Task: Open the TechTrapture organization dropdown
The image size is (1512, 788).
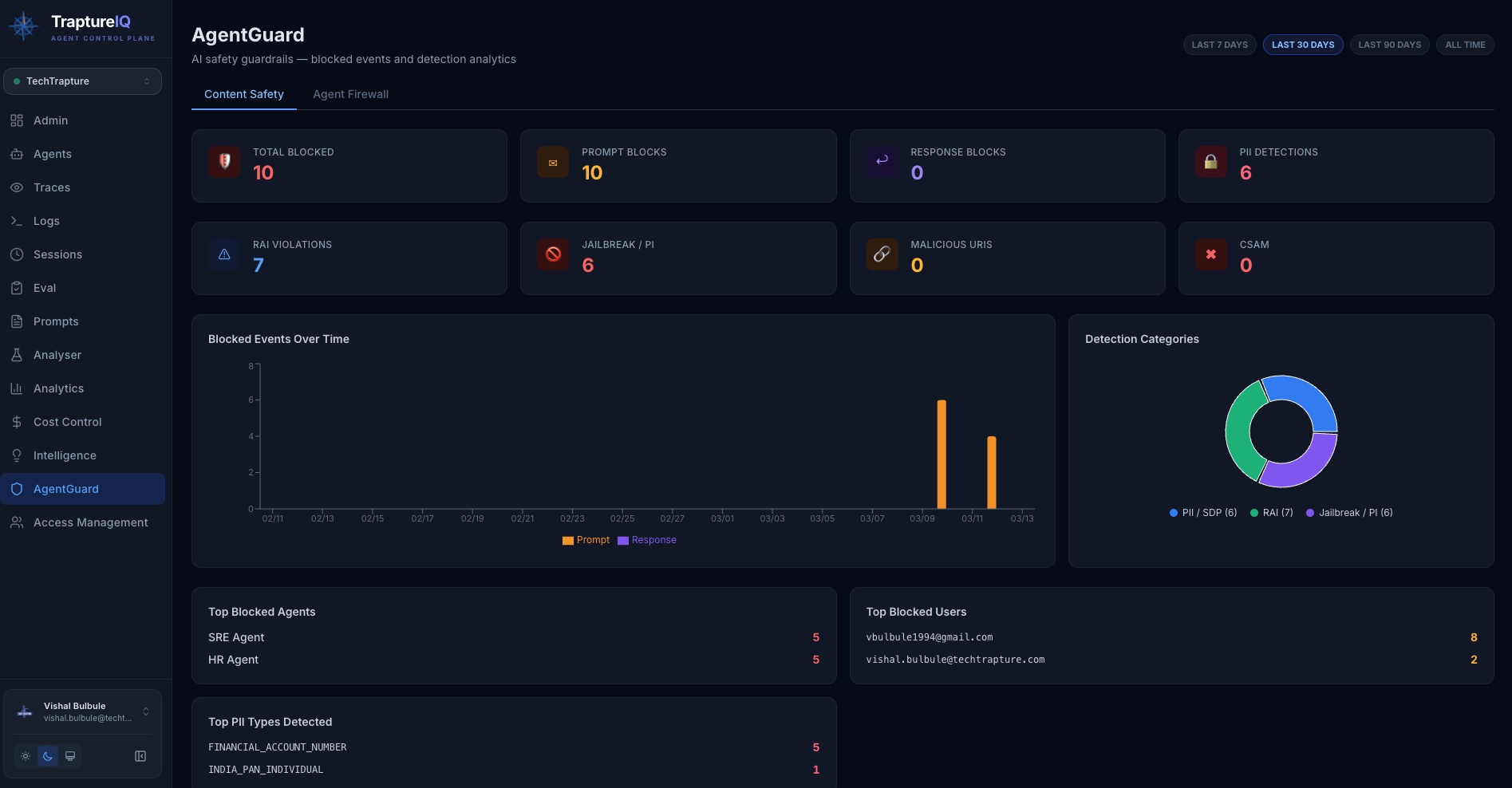Action: click(82, 81)
